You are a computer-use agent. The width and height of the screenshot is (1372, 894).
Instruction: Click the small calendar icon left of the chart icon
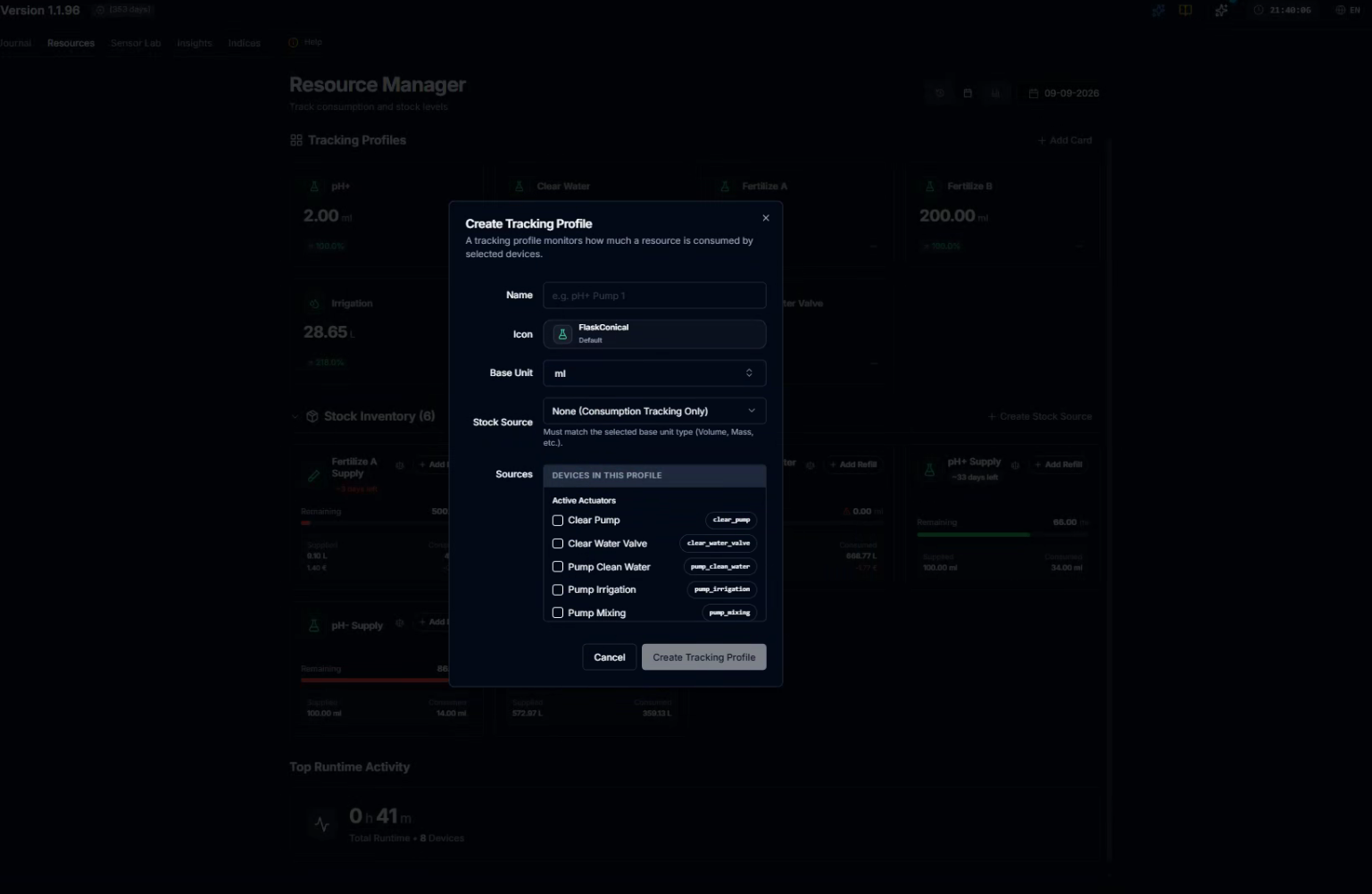tap(968, 93)
